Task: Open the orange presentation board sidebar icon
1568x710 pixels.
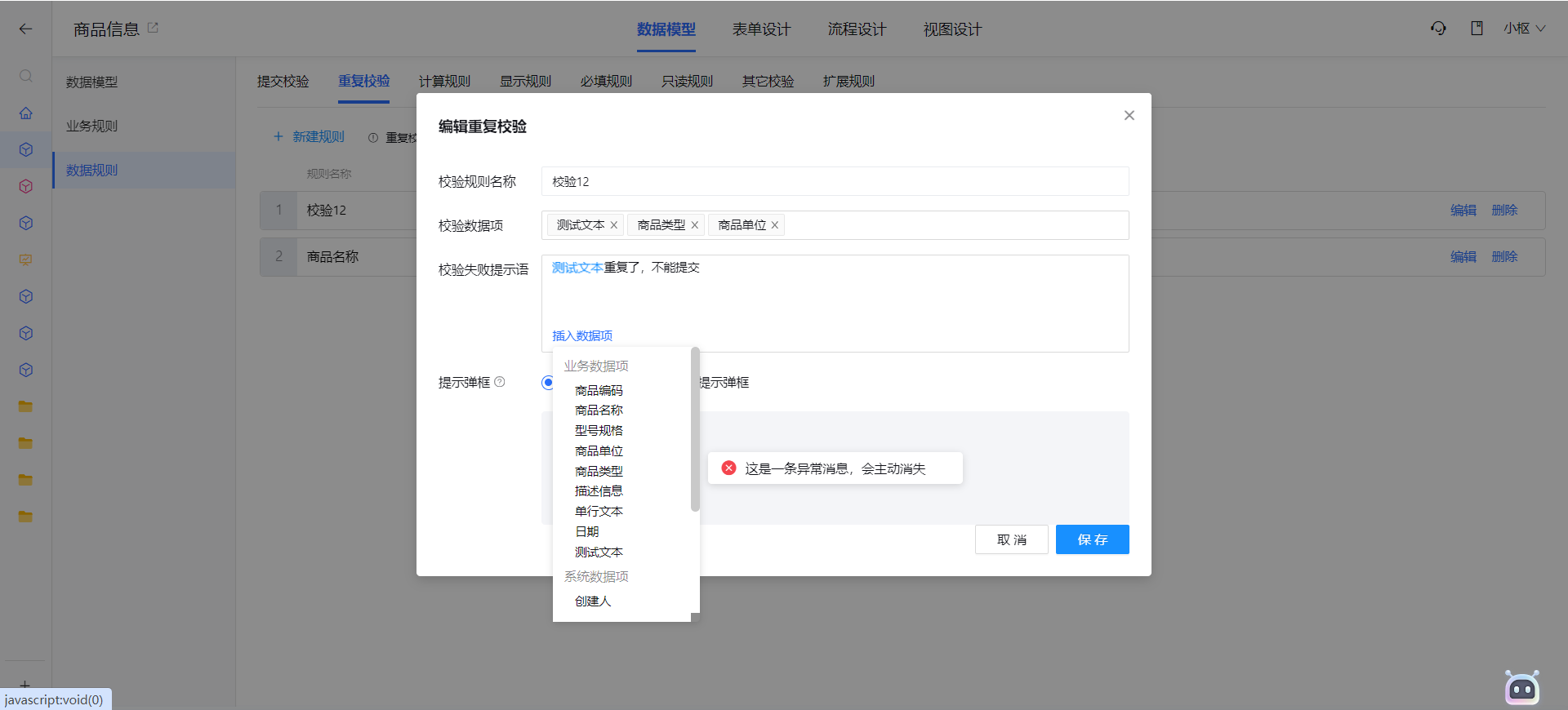Action: [25, 260]
